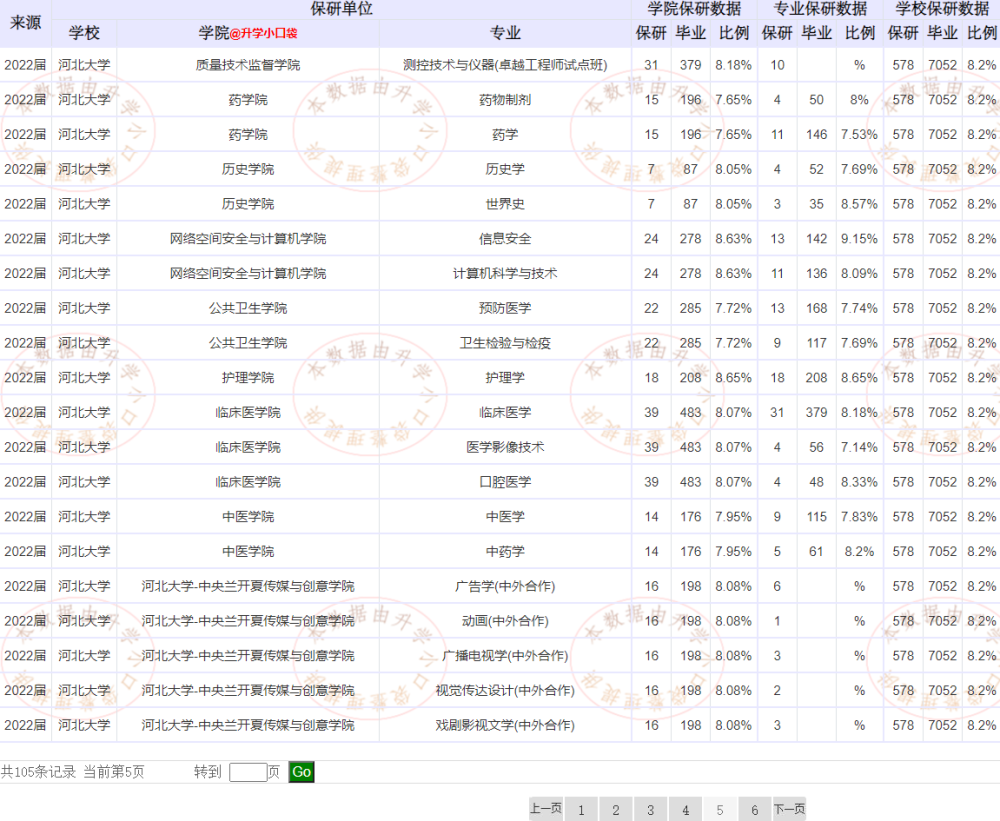
Task: Focus the page number input field
Action: click(x=248, y=772)
